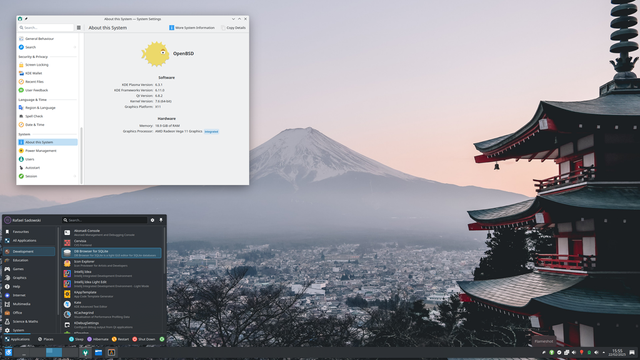The image size is (640, 360).
Task: Click the pin icon in launcher header
Action: [x=161, y=220]
